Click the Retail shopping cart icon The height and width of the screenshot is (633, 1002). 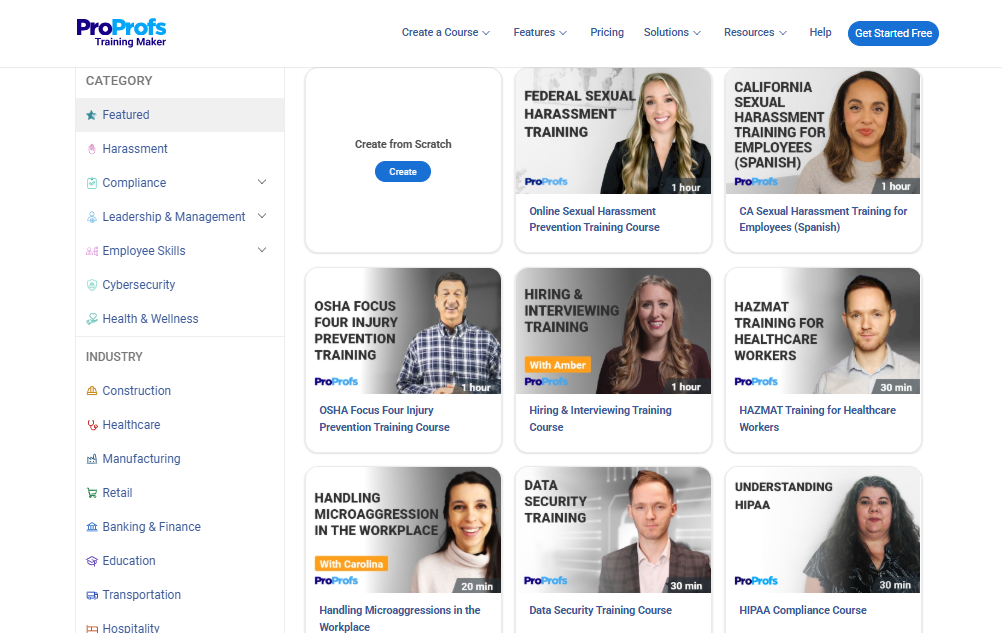click(x=91, y=492)
